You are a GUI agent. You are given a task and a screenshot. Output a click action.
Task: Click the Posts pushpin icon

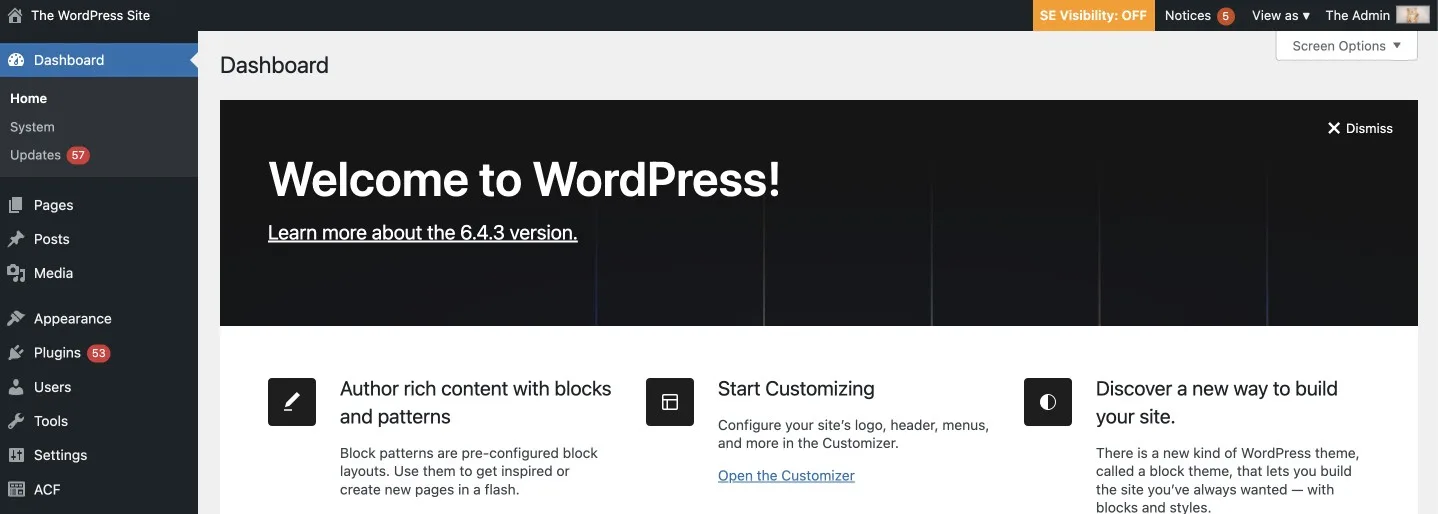click(16, 239)
